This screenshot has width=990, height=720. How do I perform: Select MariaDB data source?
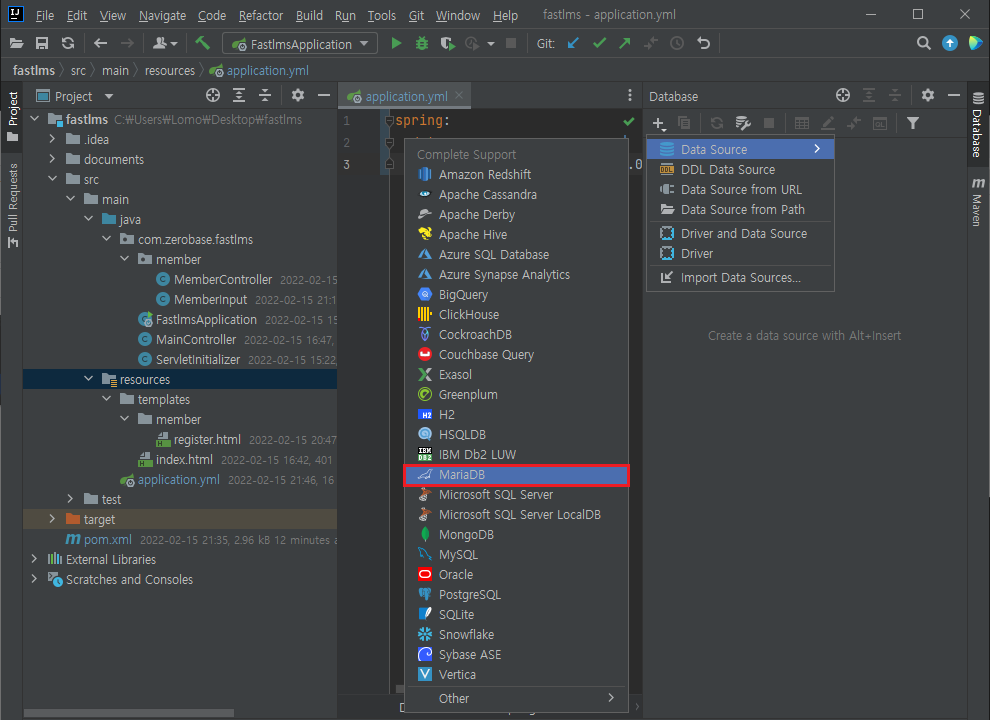(516, 475)
